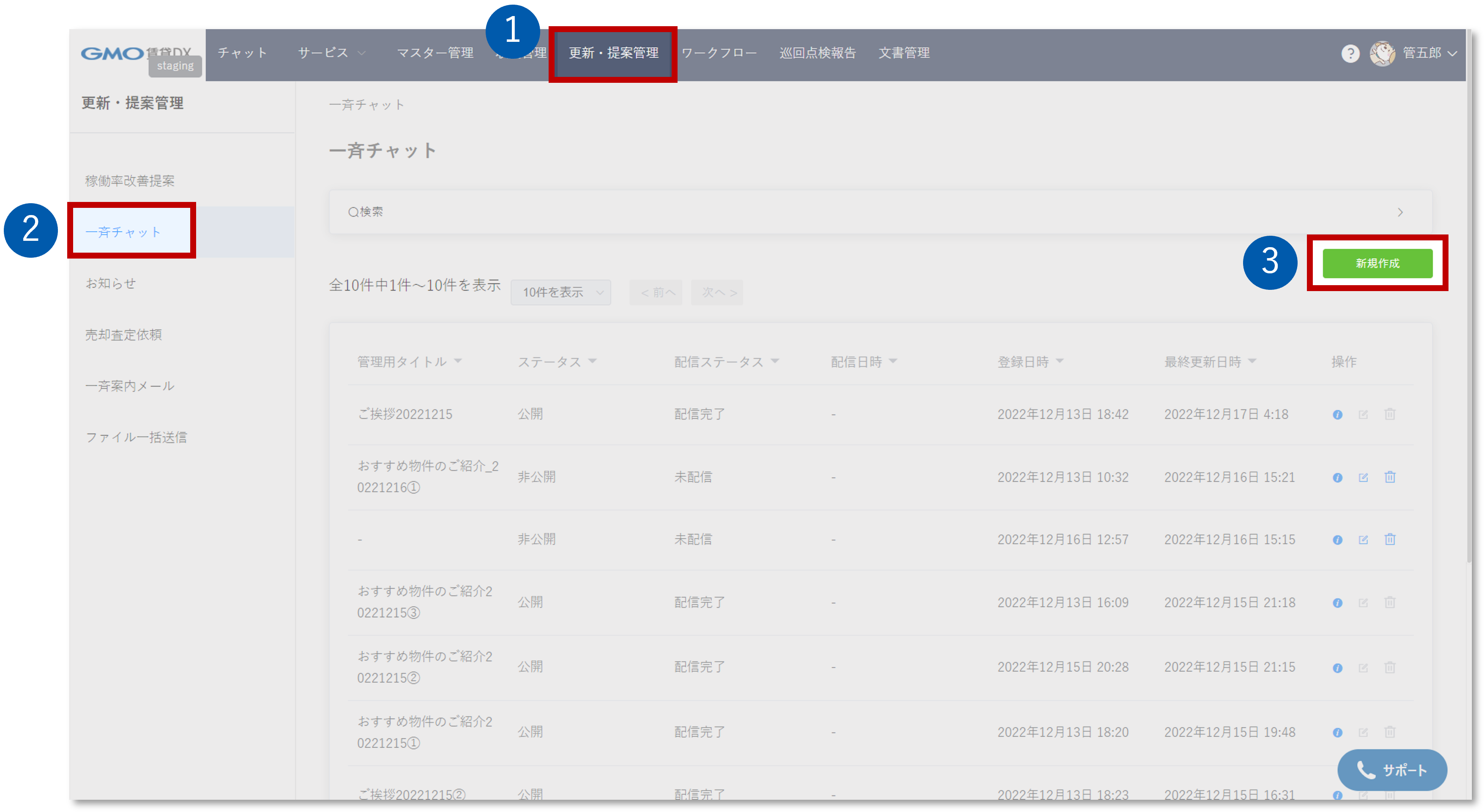Image resolution: width=1484 pixels, height=812 pixels.
Task: Click the サポート phone button
Action: coord(1391,770)
